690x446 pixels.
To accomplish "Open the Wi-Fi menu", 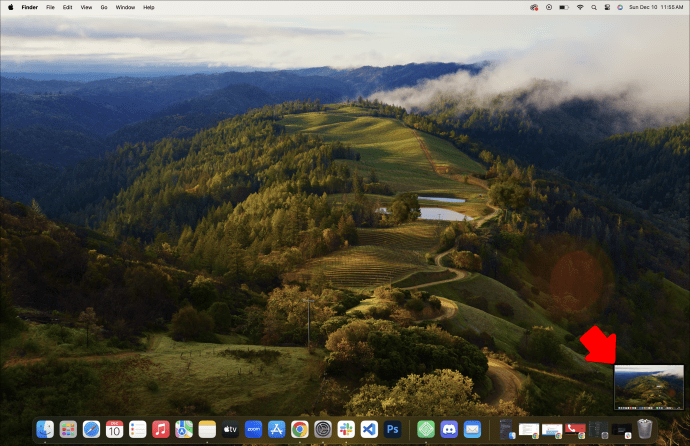I will (x=580, y=7).
